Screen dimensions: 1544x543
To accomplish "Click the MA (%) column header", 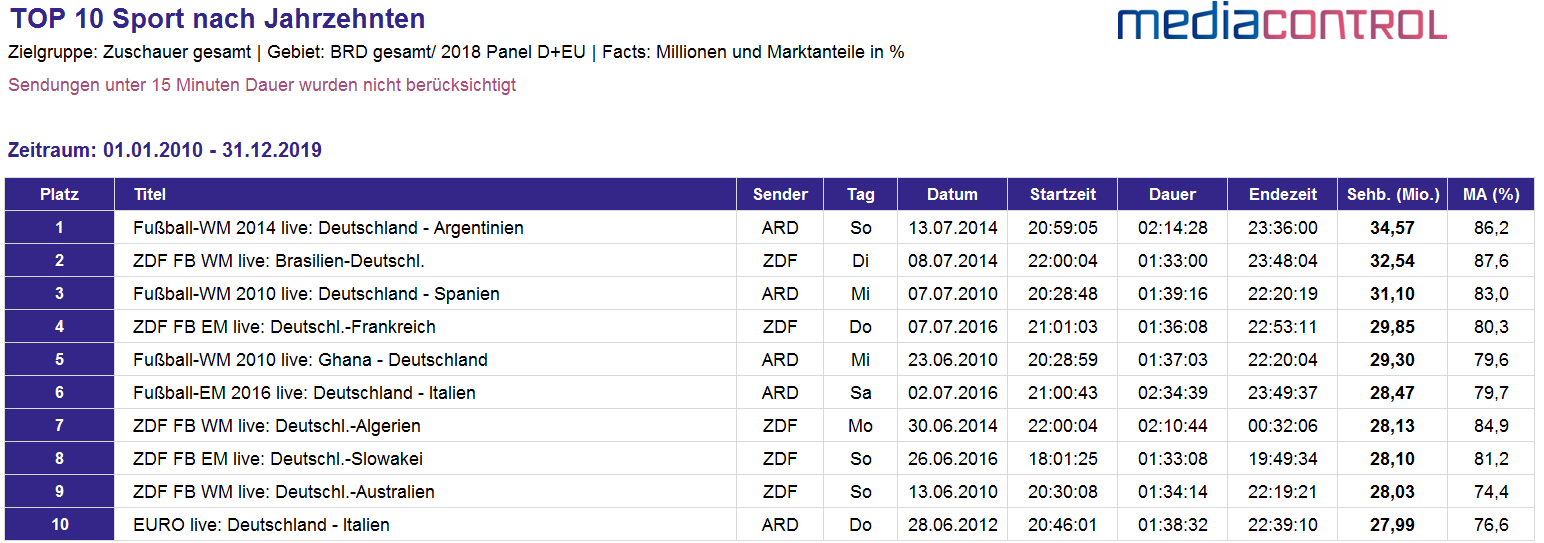I will tap(1491, 194).
